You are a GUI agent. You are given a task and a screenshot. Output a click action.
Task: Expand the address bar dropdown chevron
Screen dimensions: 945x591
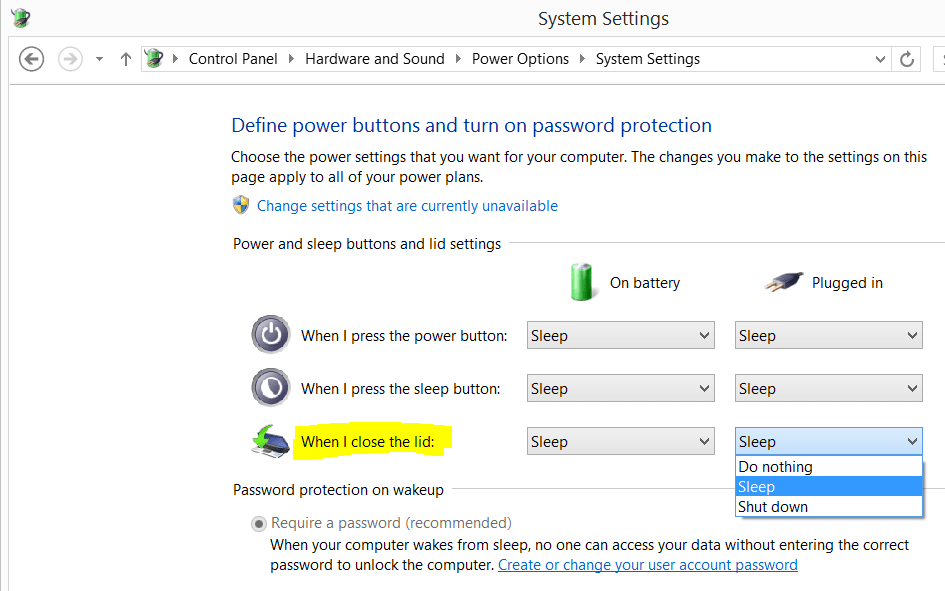880,59
